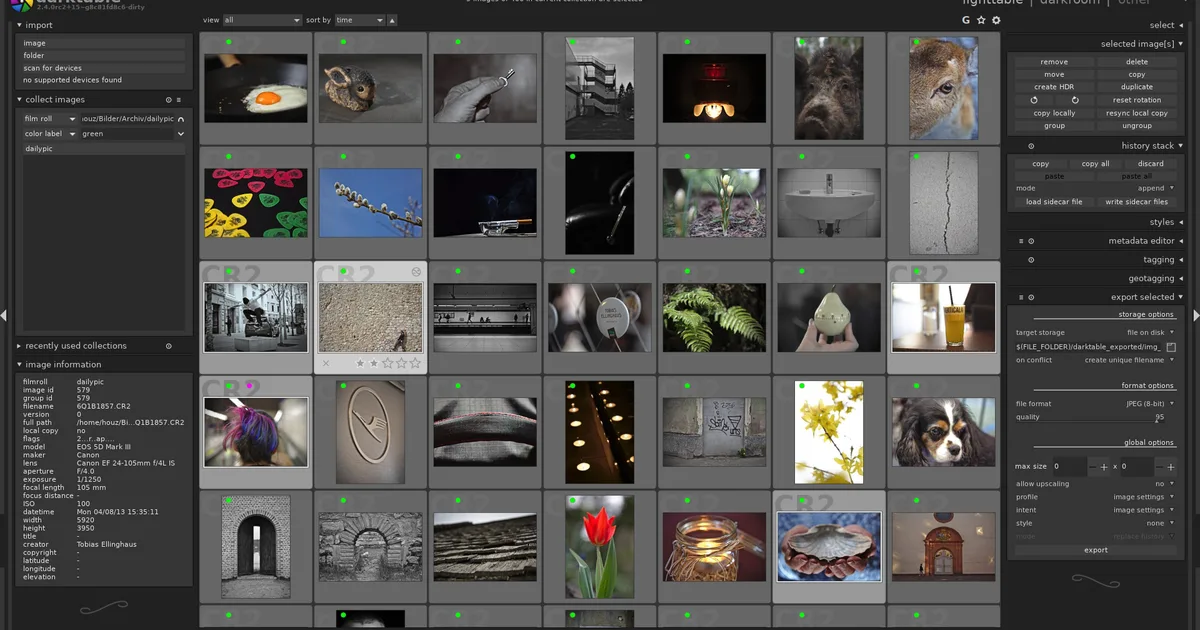Open the other views menu

pyautogui.click(x=1134, y=3)
